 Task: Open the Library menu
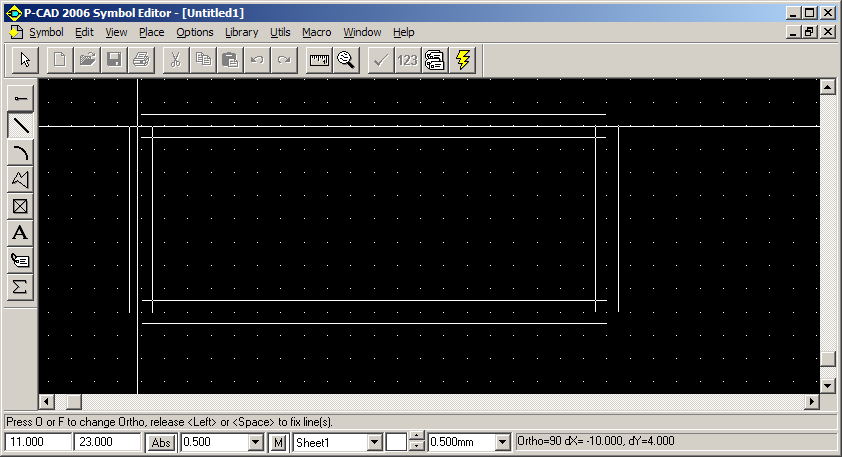242,32
